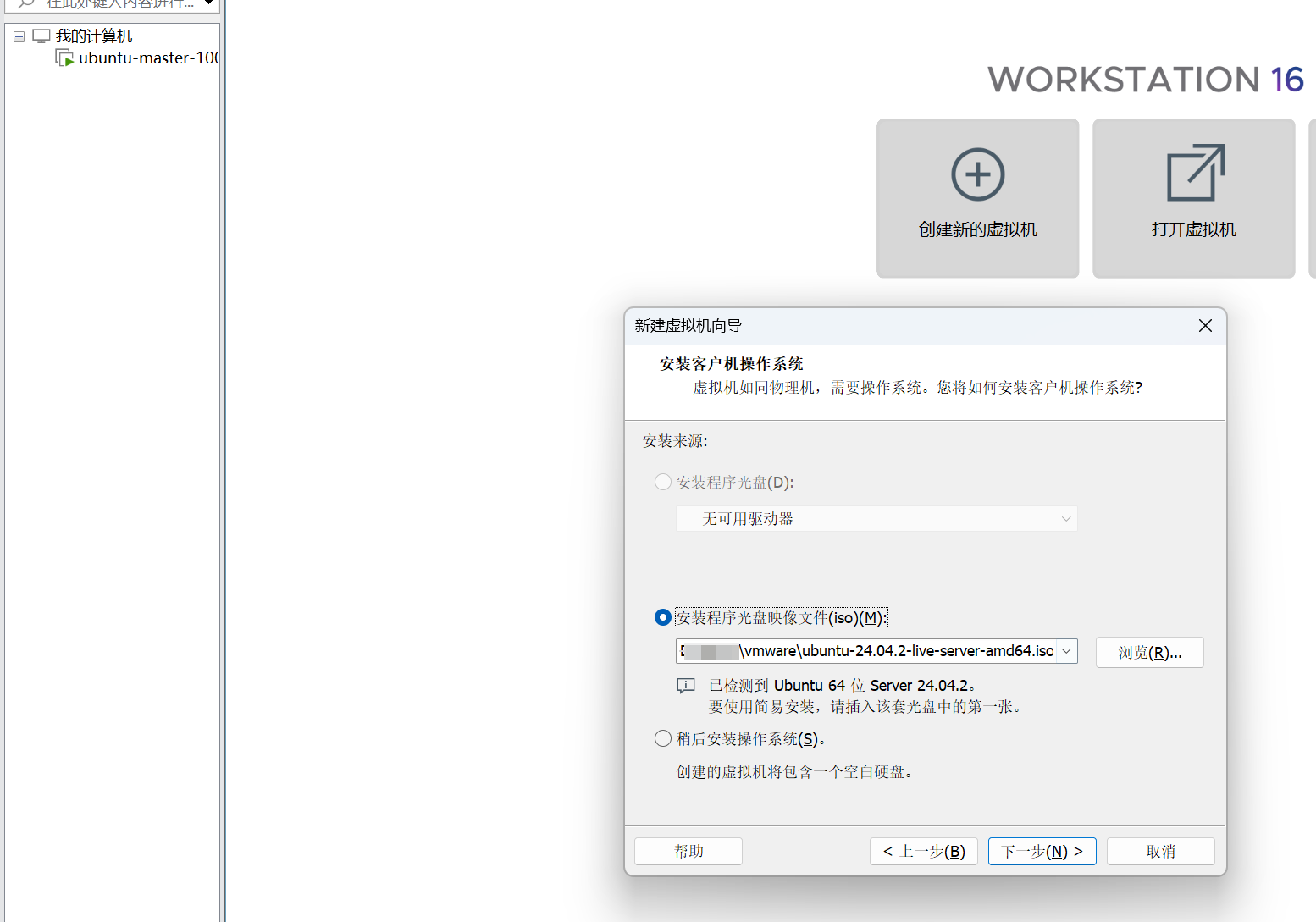Image resolution: width=1316 pixels, height=922 pixels.
Task: Select 我的计算机 in the library tree
Action: tap(94, 36)
